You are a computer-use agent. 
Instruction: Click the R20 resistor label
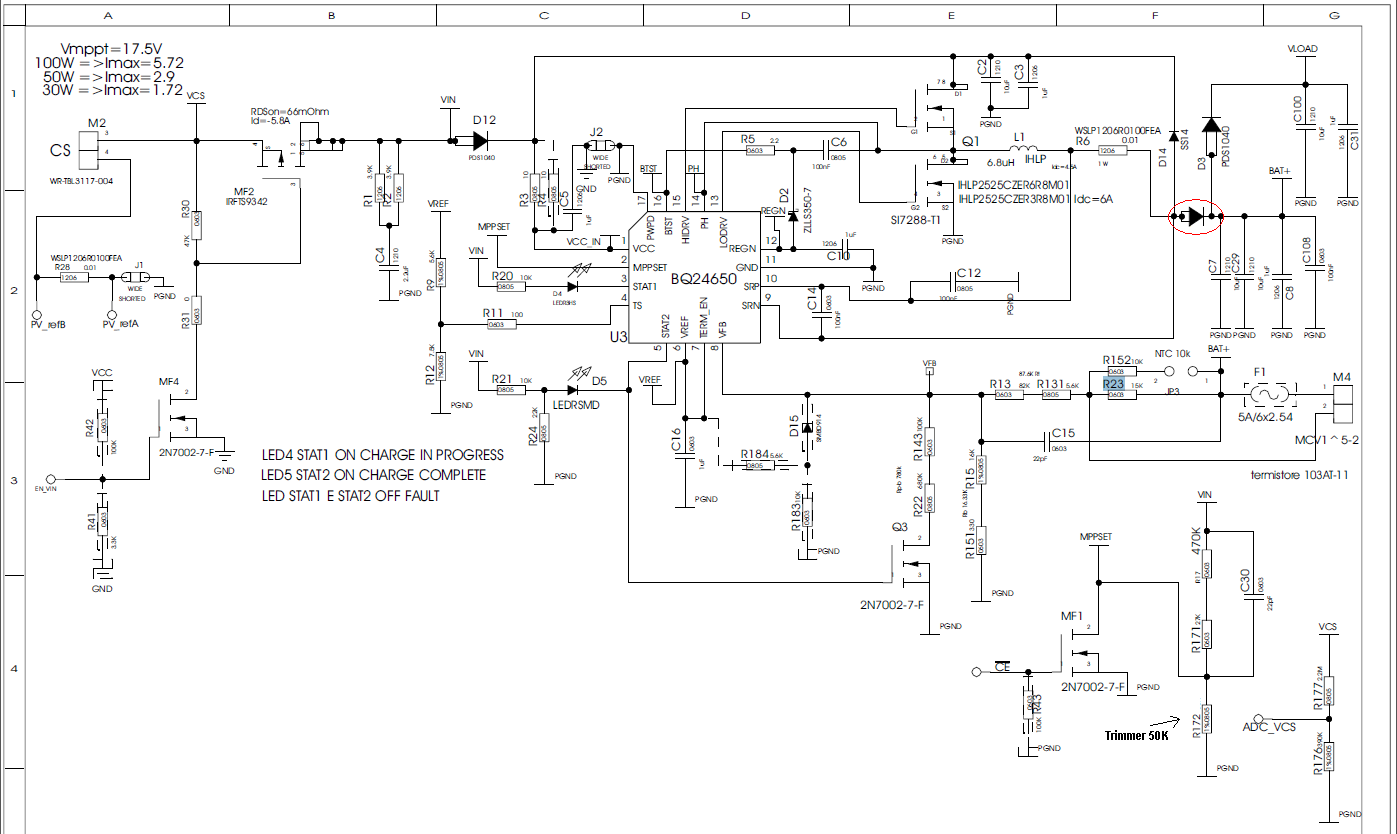503,275
